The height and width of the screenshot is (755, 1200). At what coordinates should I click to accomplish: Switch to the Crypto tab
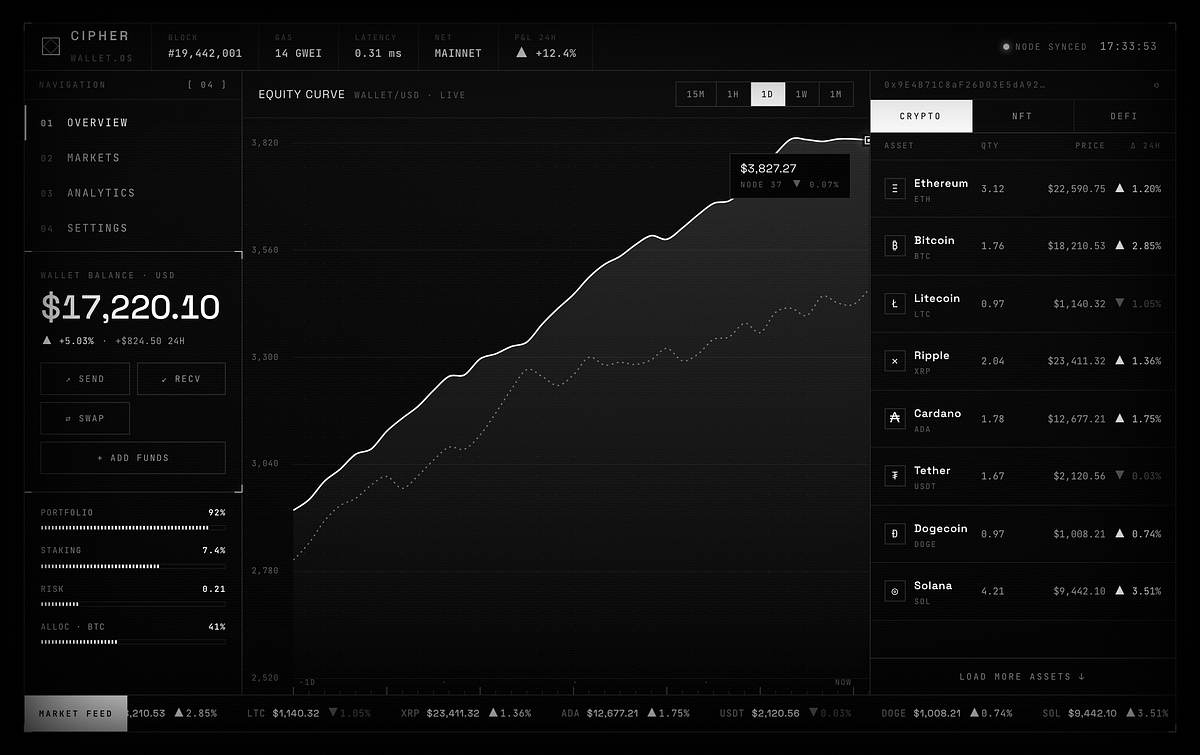pyautogui.click(x=921, y=116)
